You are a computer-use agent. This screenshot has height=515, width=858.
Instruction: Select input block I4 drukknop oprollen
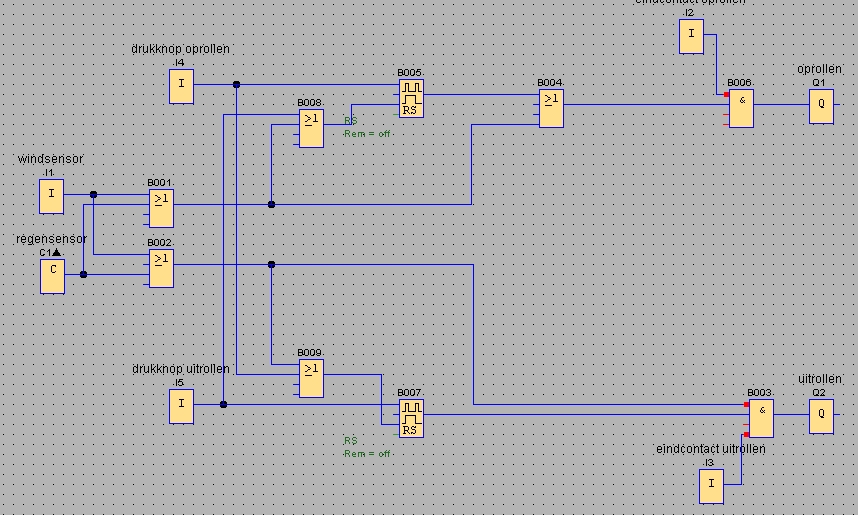coord(181,86)
